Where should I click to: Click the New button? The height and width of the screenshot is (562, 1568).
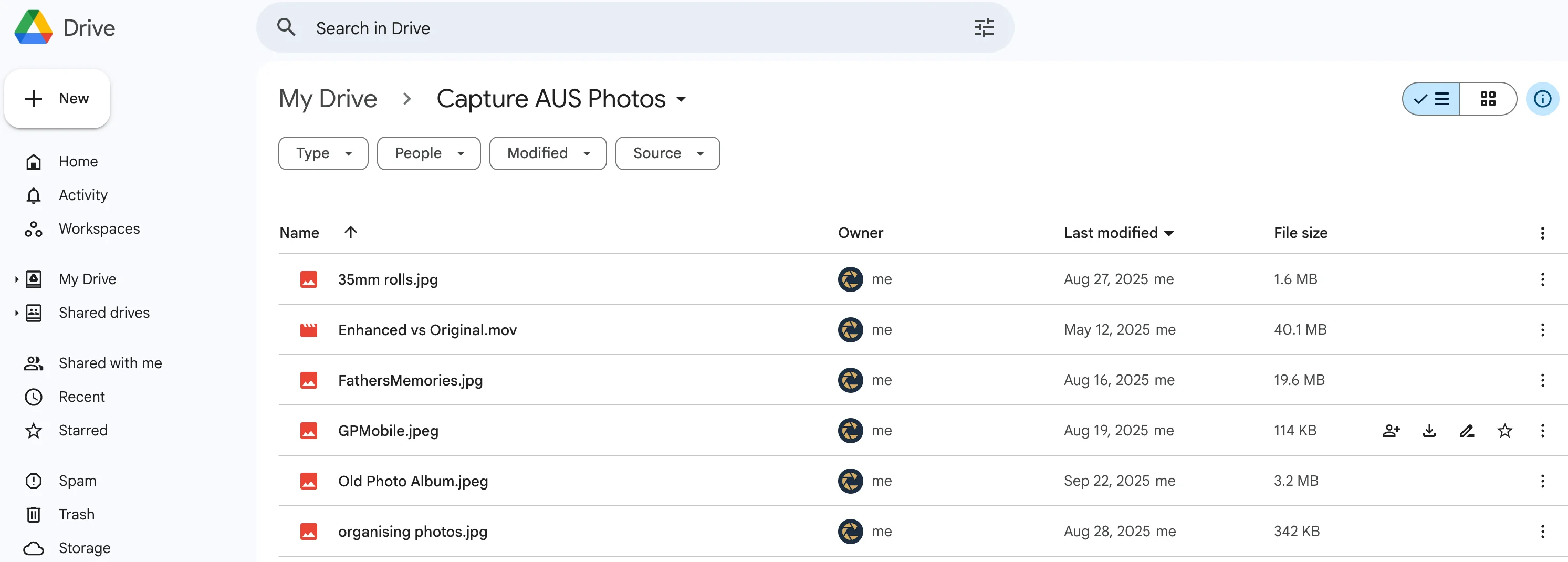(57, 99)
